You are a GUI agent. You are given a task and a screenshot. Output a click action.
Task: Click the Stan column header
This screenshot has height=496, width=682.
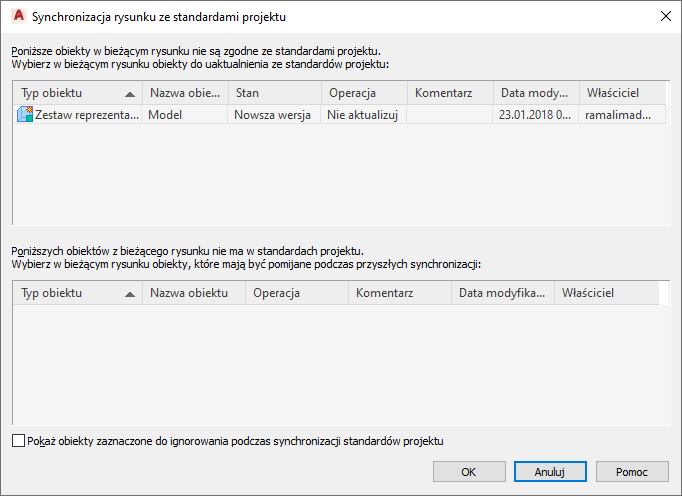coord(274,92)
